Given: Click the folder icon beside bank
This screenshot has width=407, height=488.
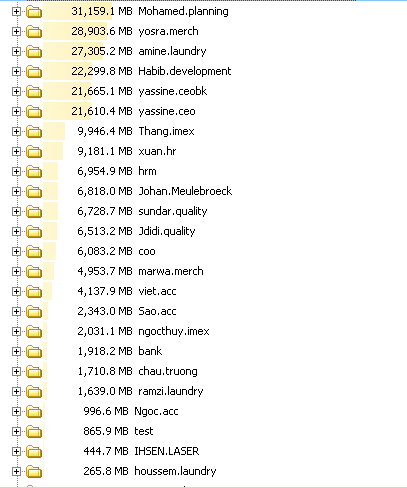Looking at the screenshot, I should coord(34,352).
